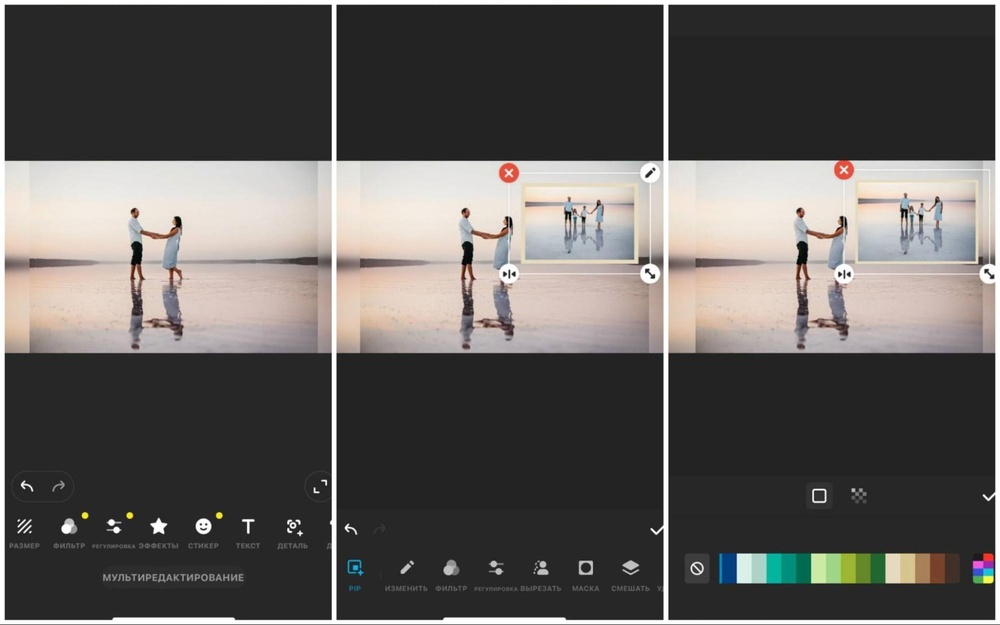Open the СМЕШАТЬ blend layers tool
The image size is (1000, 625).
(x=630, y=573)
